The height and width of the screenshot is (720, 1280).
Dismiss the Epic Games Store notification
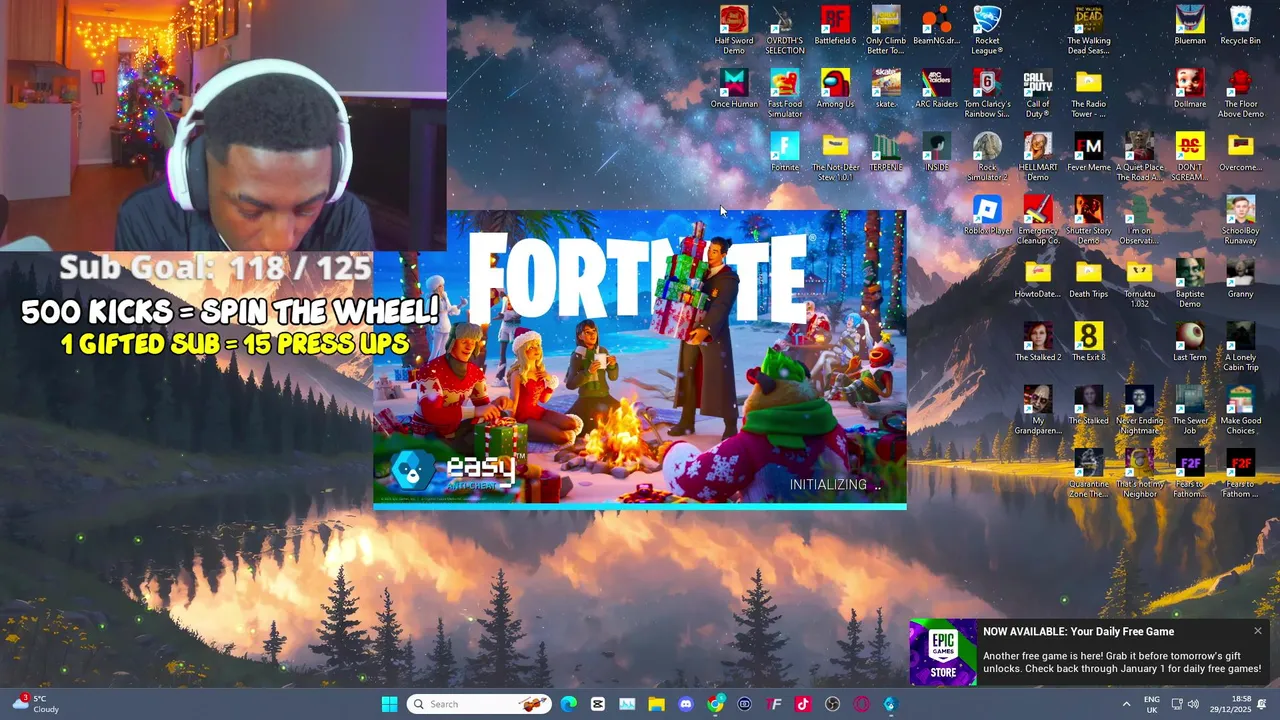1258,631
